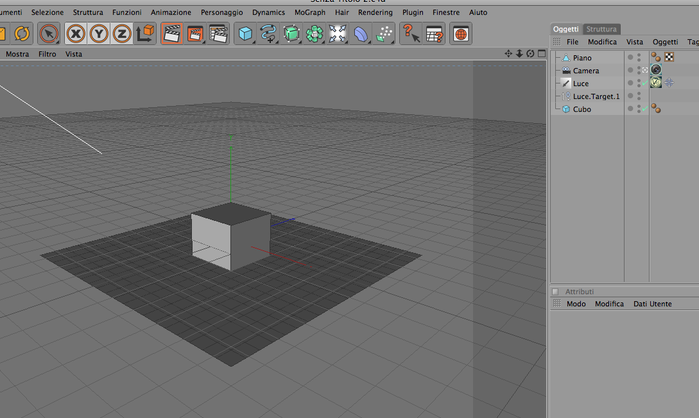
Task: Click the Piano phong tag
Action: (x=656, y=57)
